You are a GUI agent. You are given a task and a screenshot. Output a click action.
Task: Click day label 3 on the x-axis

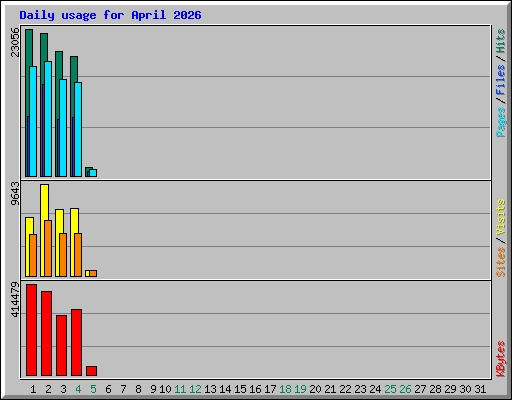click(x=63, y=389)
